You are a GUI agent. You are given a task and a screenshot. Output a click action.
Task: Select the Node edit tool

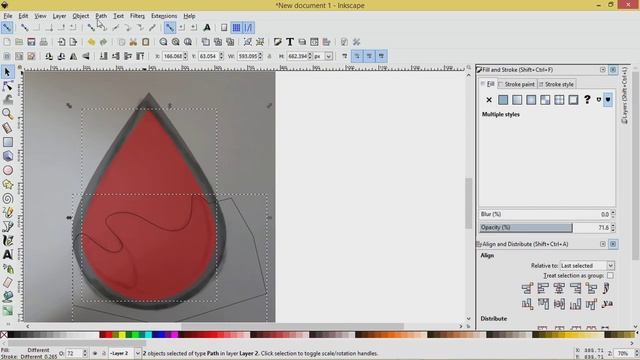click(7, 86)
